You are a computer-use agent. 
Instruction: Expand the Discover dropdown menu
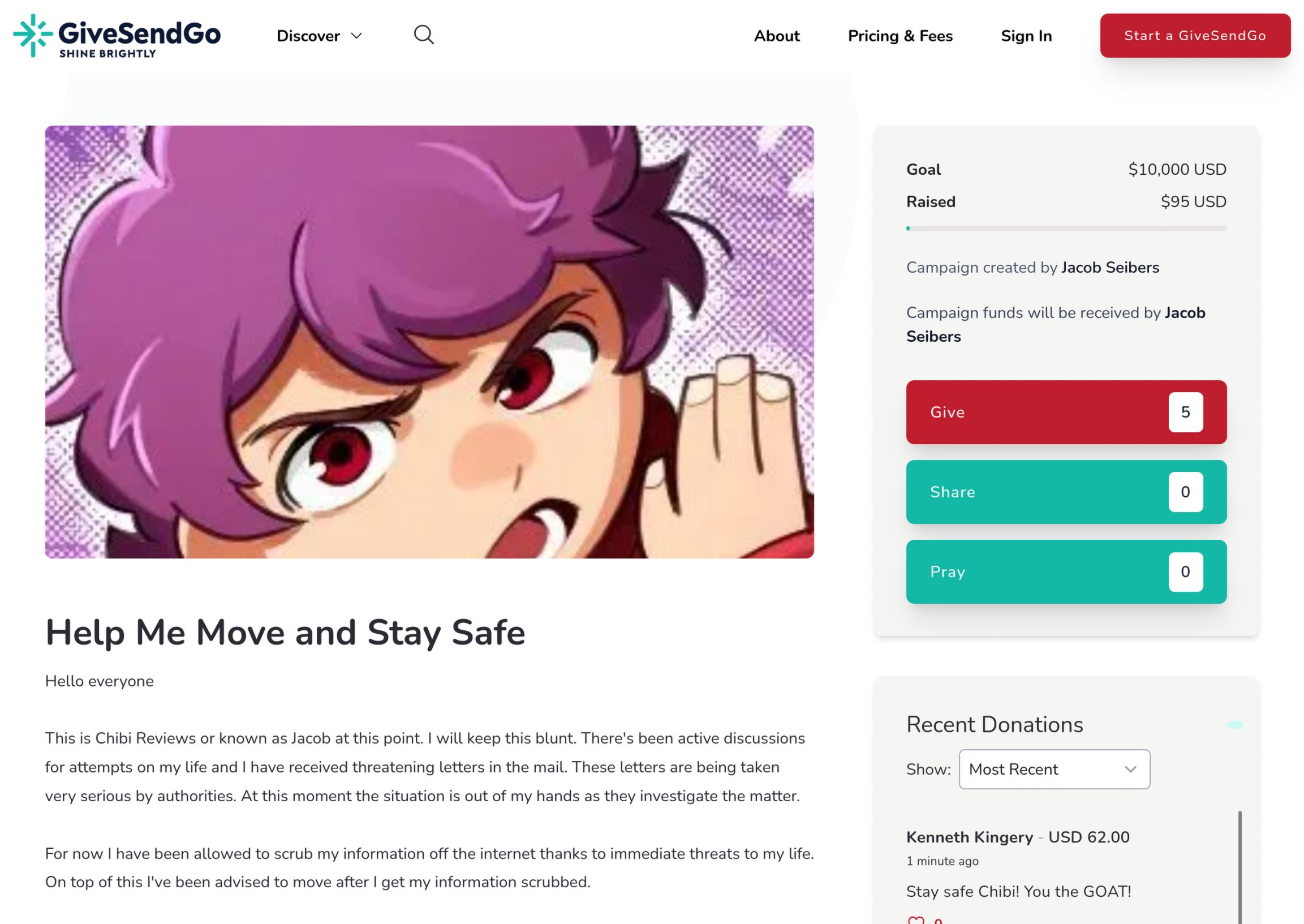319,36
